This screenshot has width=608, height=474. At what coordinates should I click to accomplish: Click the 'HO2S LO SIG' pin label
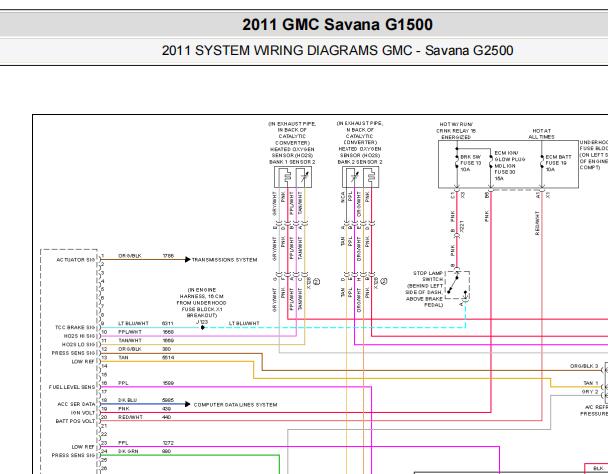[78, 344]
